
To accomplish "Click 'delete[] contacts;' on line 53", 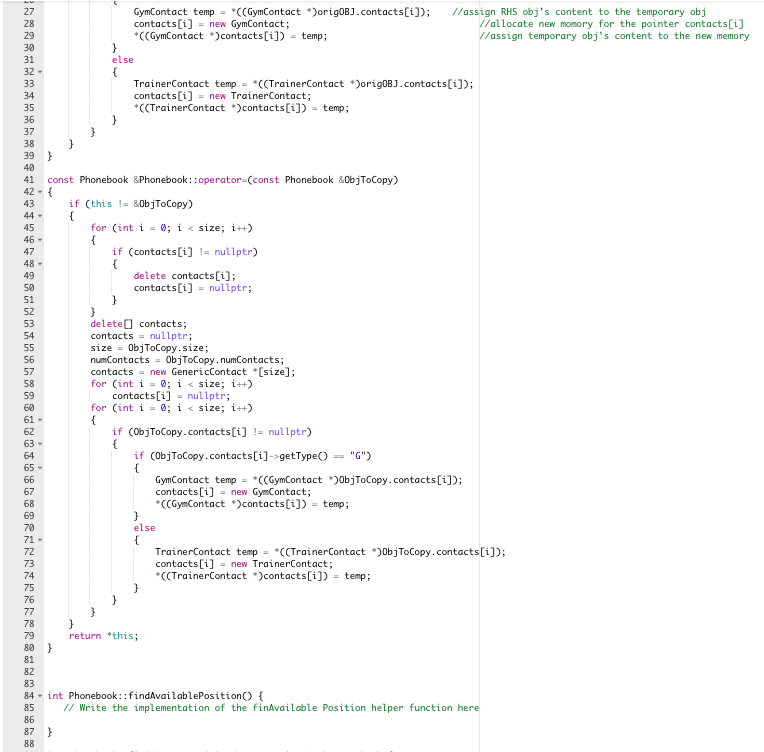I will click(x=138, y=324).
